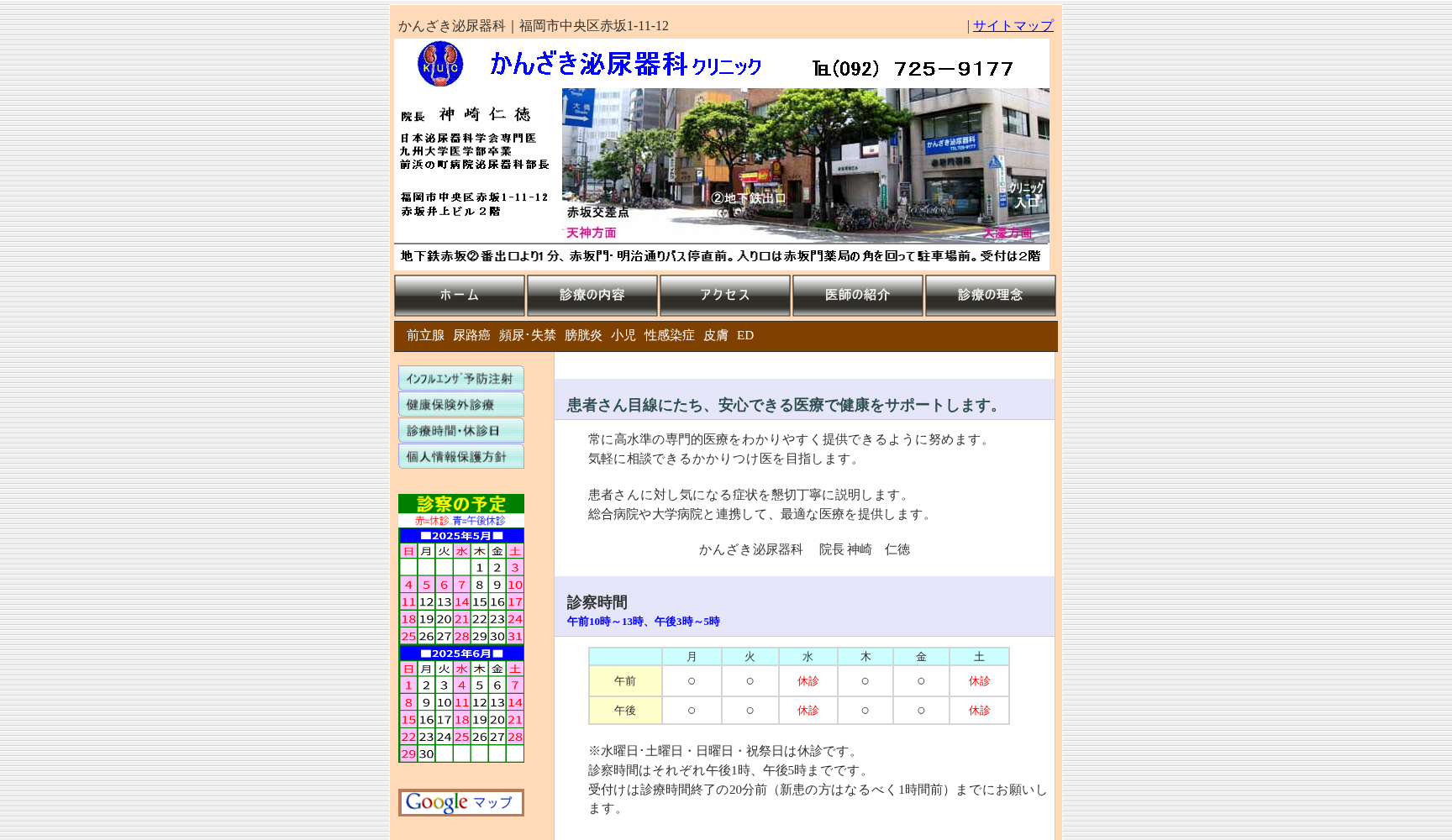
Task: Open Google マップ for the clinic location
Action: (460, 802)
